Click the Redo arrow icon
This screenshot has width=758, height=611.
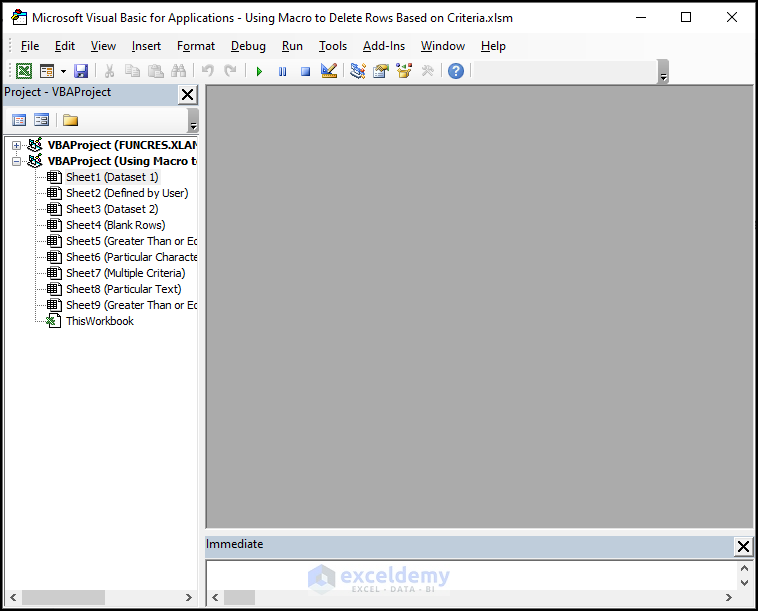pyautogui.click(x=231, y=71)
